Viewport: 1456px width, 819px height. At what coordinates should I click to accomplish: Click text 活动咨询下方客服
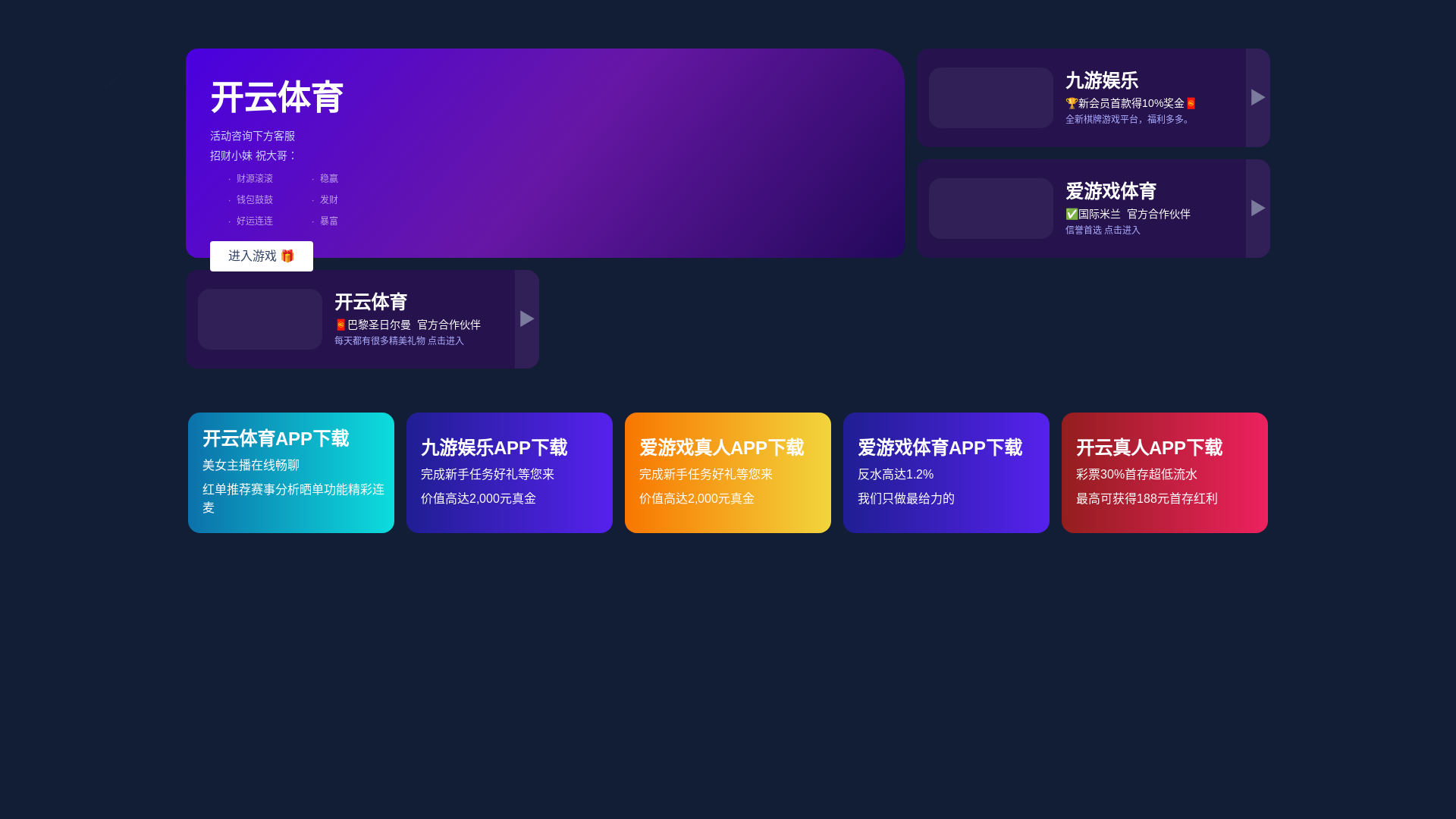coord(253,136)
